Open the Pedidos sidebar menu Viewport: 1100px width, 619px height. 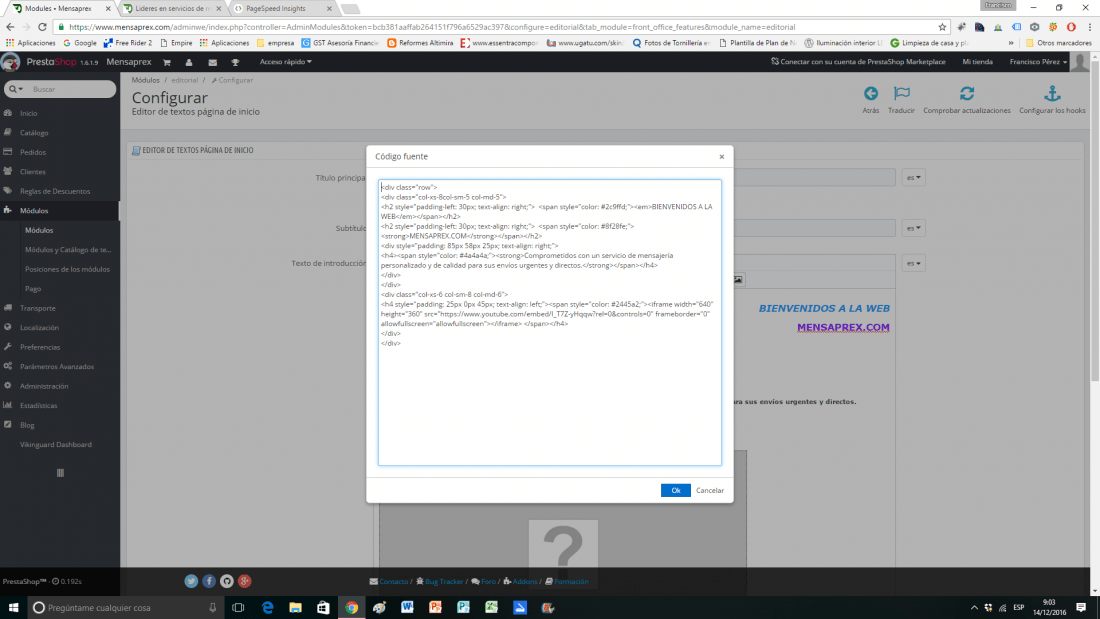click(x=32, y=152)
